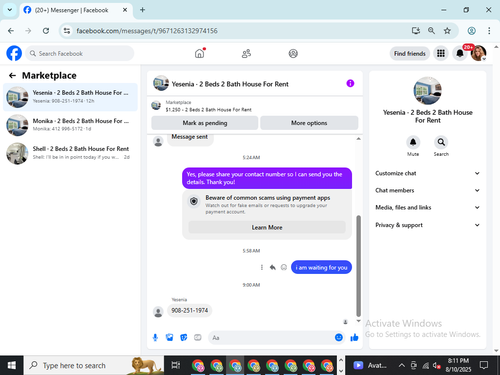Open the Chrome tab search dropdown arrow
This screenshot has width=500, height=375.
pos(10,10)
